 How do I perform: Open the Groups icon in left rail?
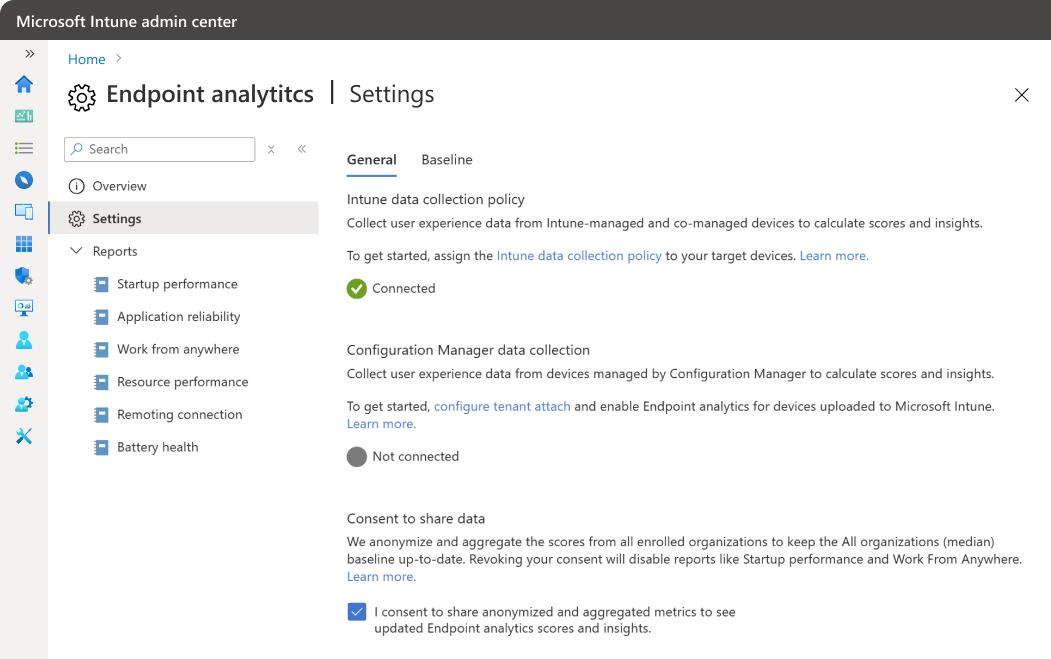24,372
